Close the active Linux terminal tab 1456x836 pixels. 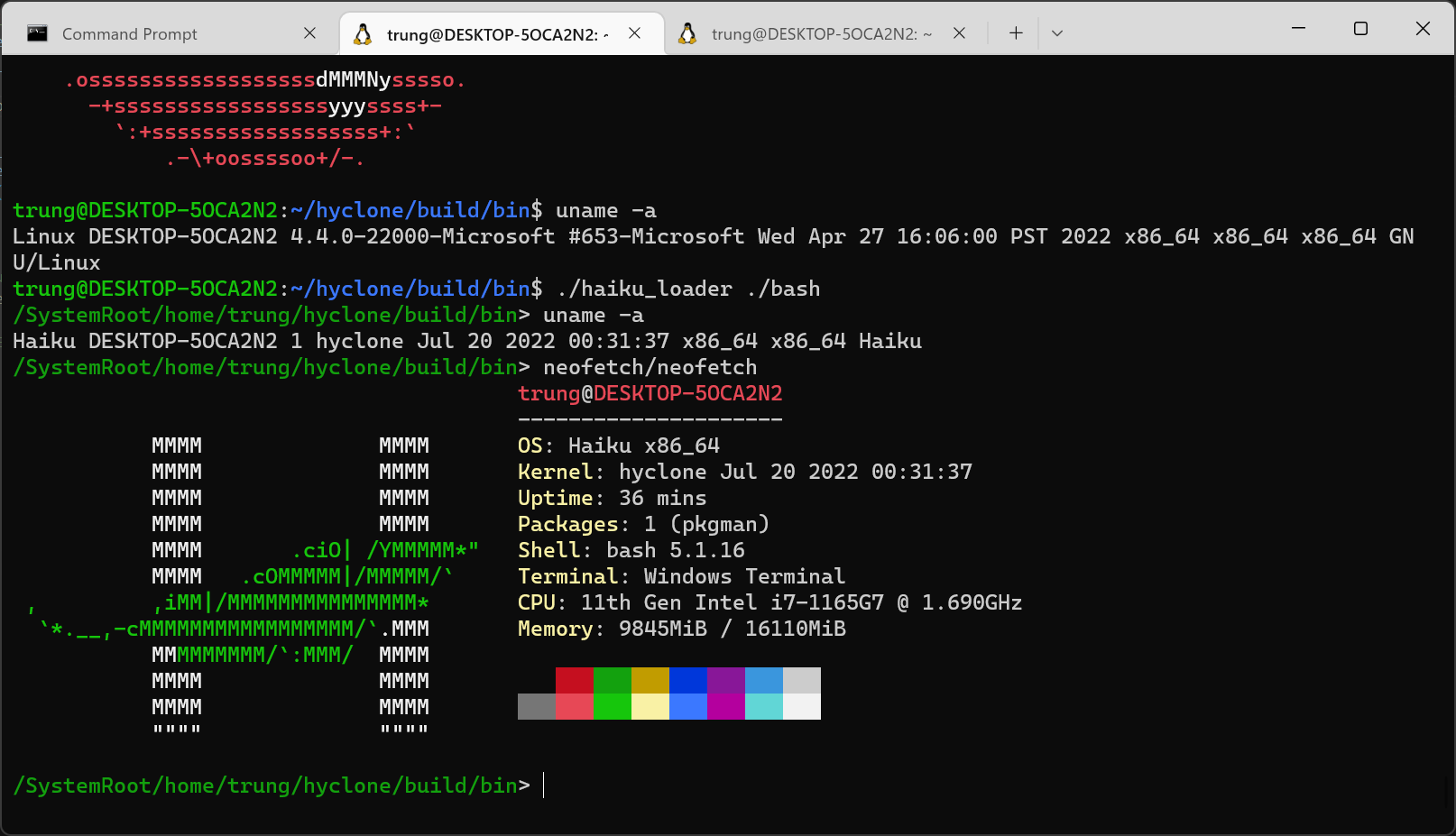click(635, 33)
